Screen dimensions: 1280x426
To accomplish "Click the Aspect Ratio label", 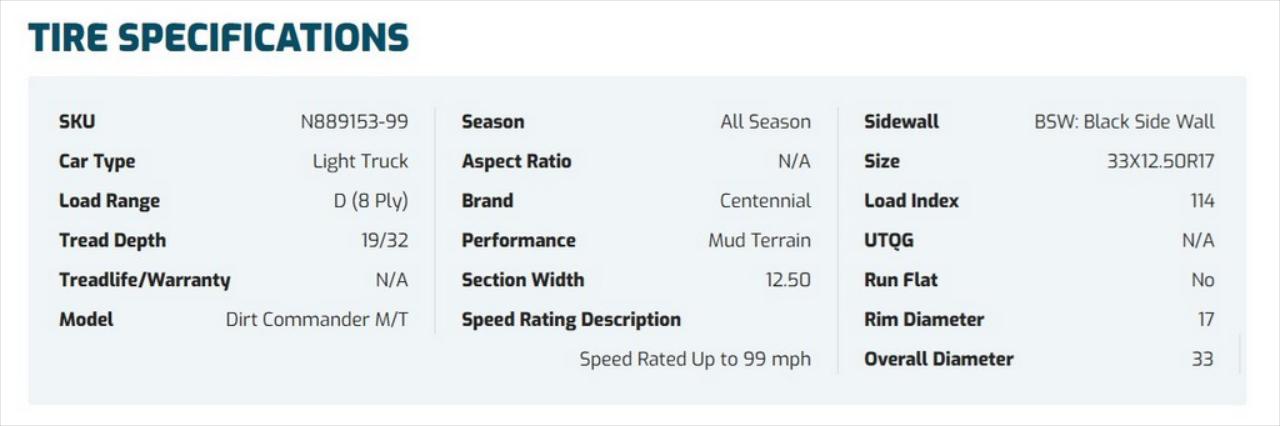I will [x=516, y=161].
